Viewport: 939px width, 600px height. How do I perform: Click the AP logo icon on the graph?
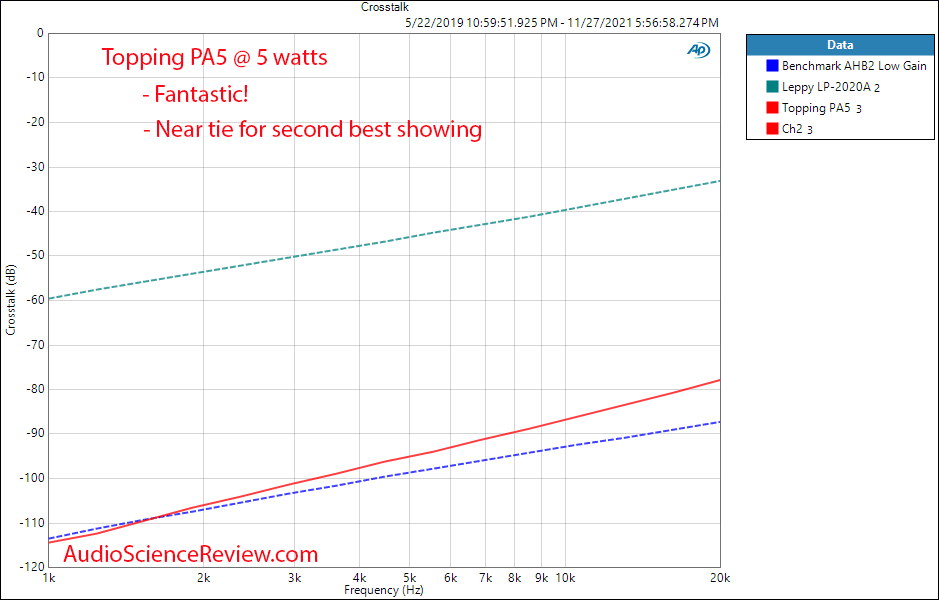tap(698, 51)
